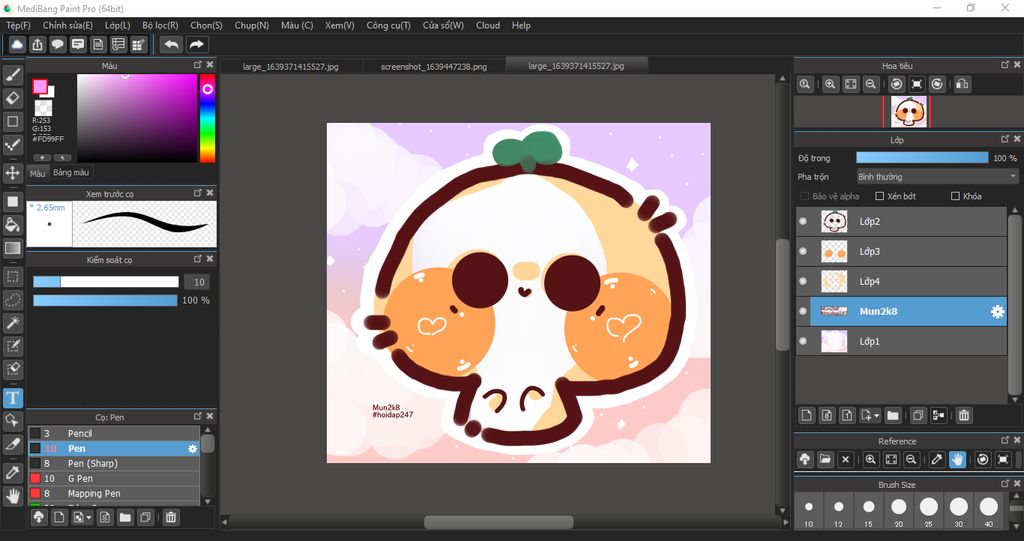This screenshot has width=1024, height=541.
Task: Select the Hand tool in left toolbar
Action: [12, 496]
